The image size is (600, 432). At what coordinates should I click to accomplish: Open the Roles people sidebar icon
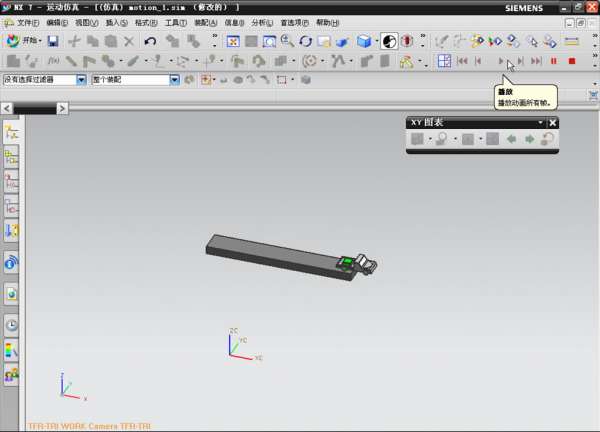(11, 375)
